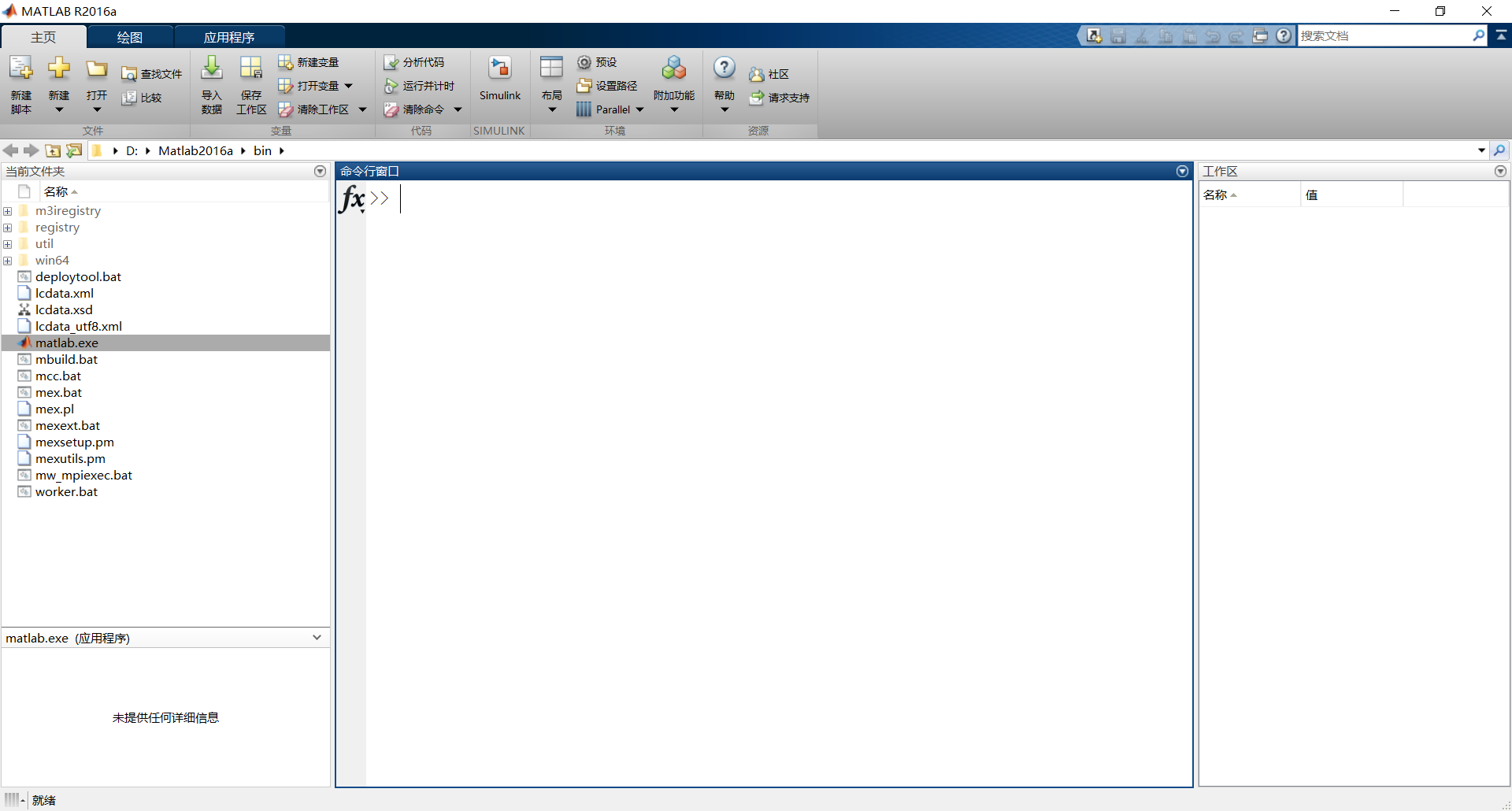Select deploytool.bat in the file list
The image size is (1512, 811).
(78, 277)
